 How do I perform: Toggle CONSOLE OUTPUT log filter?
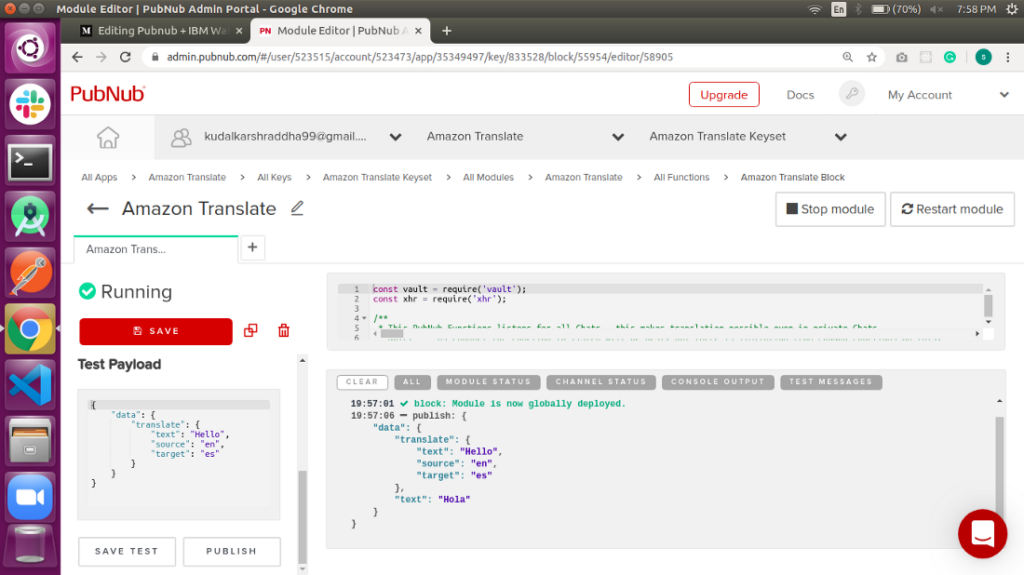(718, 382)
